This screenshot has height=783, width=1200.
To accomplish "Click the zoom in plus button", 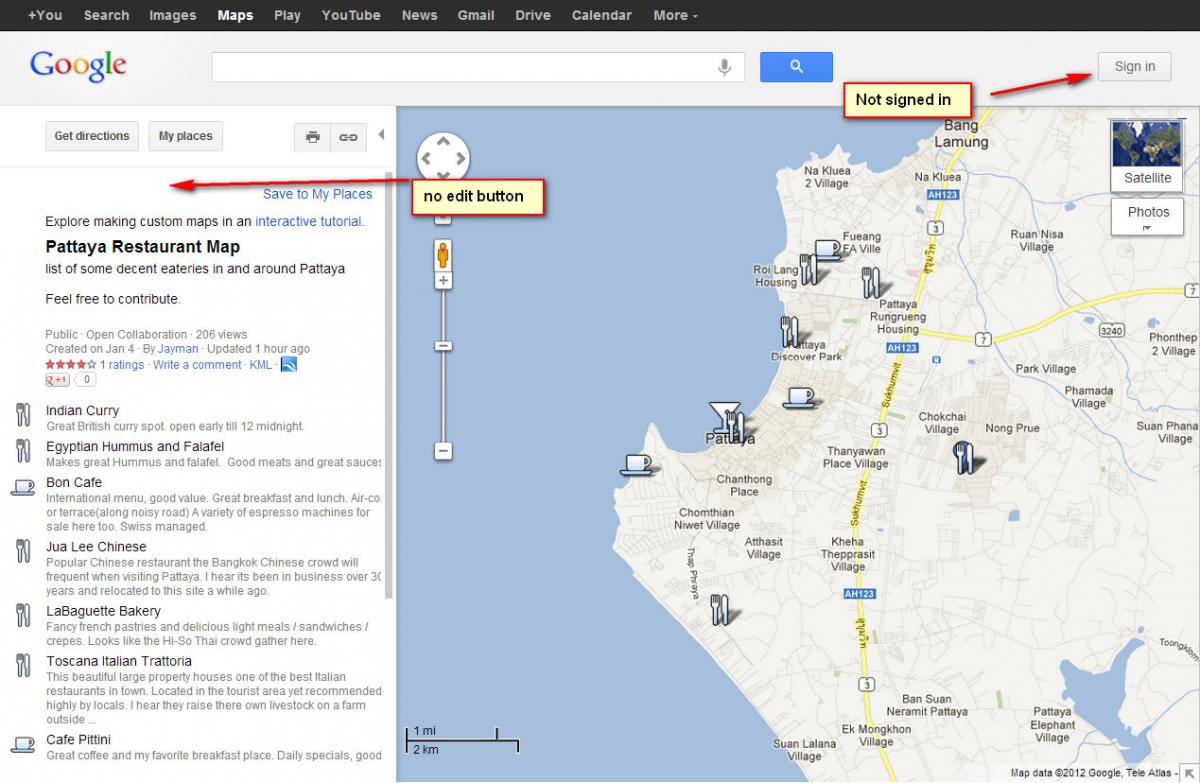I will click(x=443, y=281).
